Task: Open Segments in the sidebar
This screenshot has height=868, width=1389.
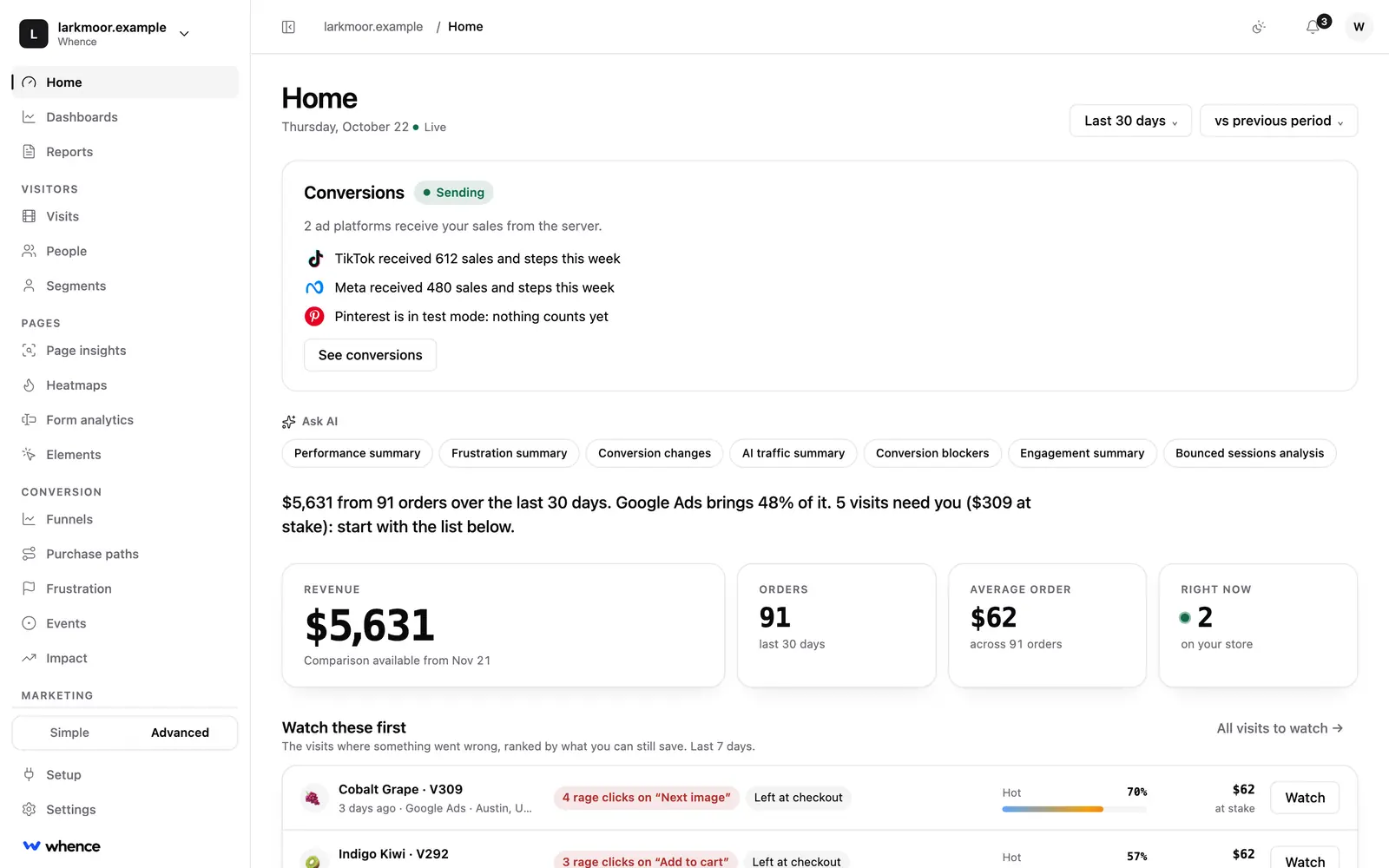Action: (x=125, y=286)
